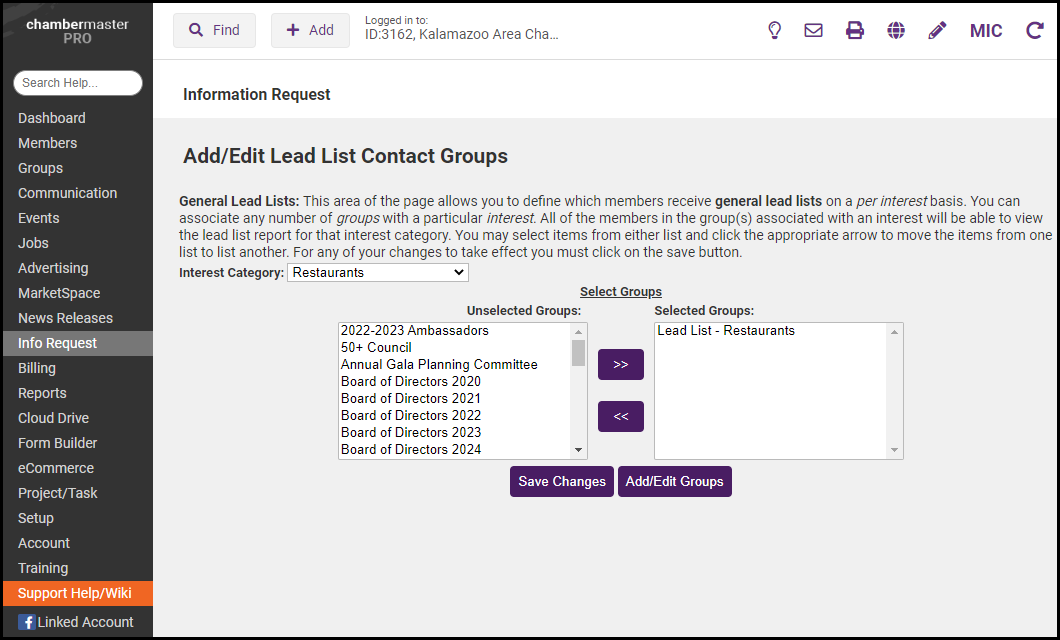Screen dimensions: 1060x640
Task: Go to Dashboard in sidebar
Action: coord(52,118)
